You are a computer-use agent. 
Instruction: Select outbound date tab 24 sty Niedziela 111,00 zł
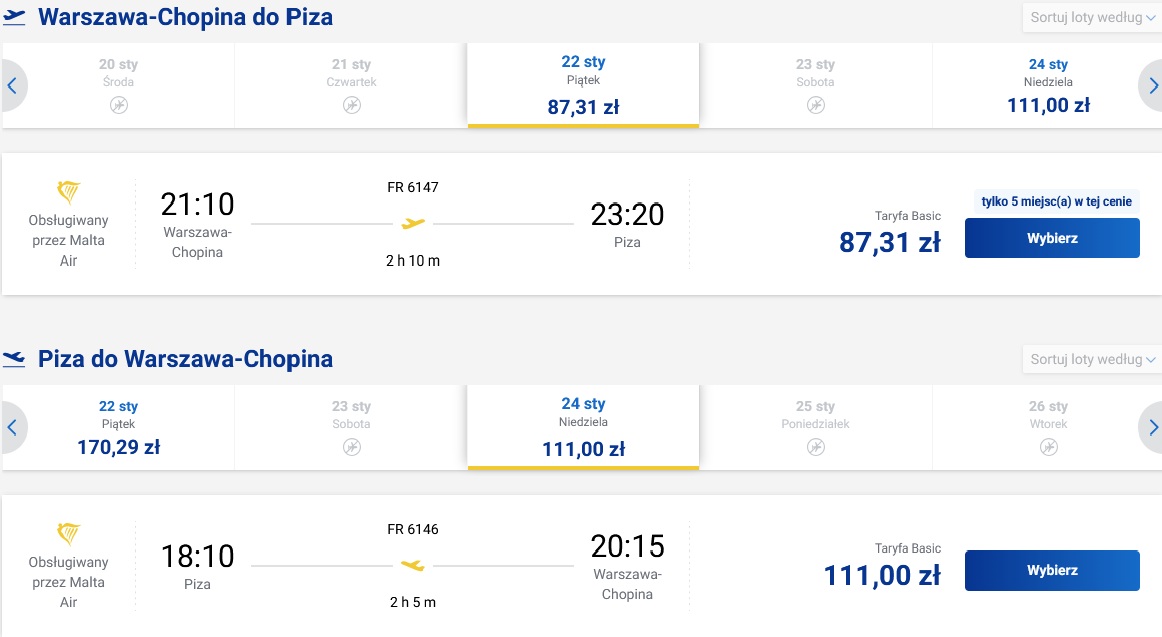[1048, 85]
